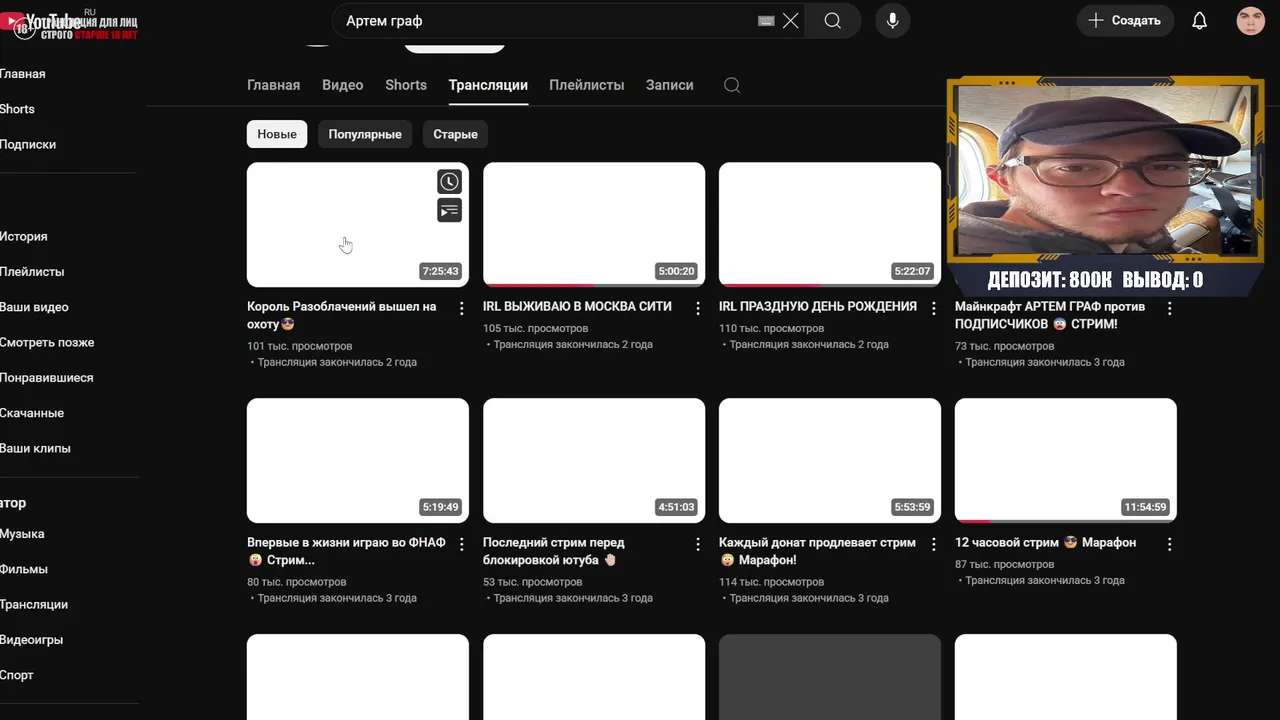Viewport: 1280px width, 720px height.
Task: Open thumbnail of 7:25:43 stream
Action: [358, 225]
